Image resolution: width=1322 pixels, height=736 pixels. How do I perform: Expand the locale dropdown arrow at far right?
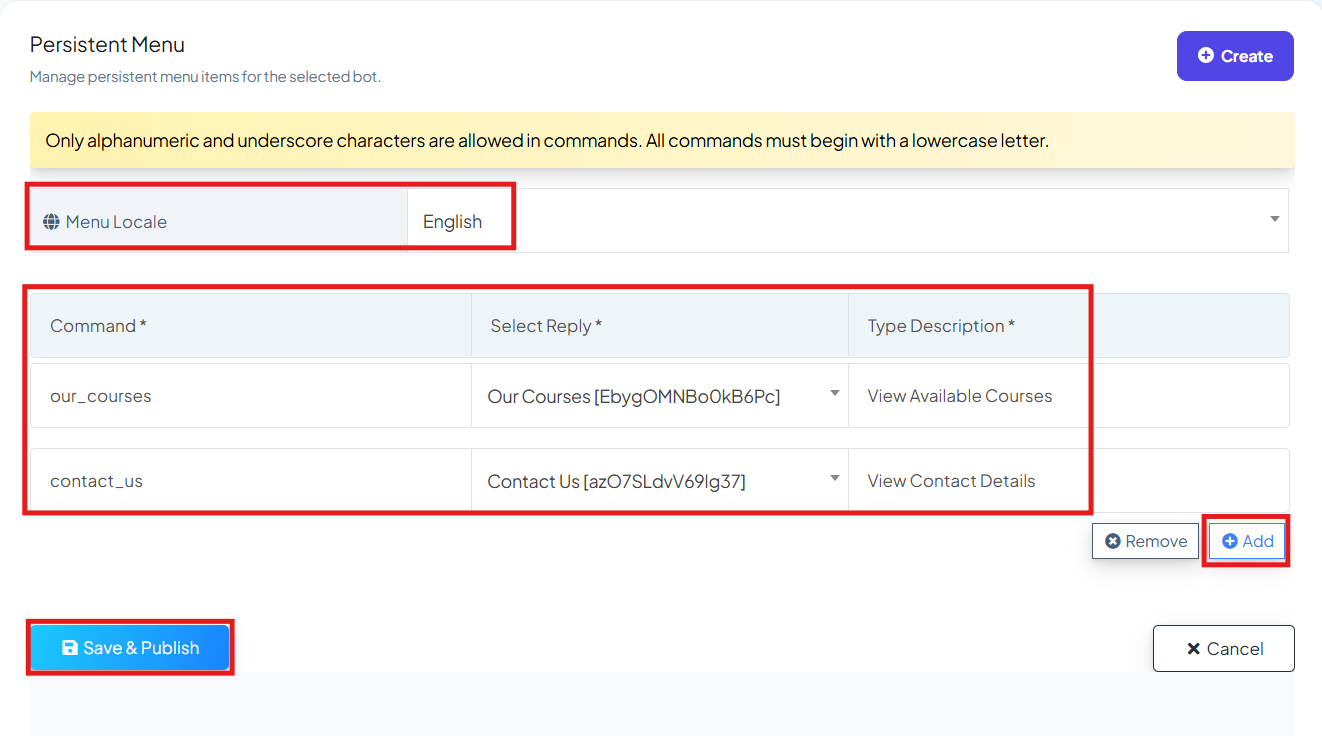coord(1275,219)
